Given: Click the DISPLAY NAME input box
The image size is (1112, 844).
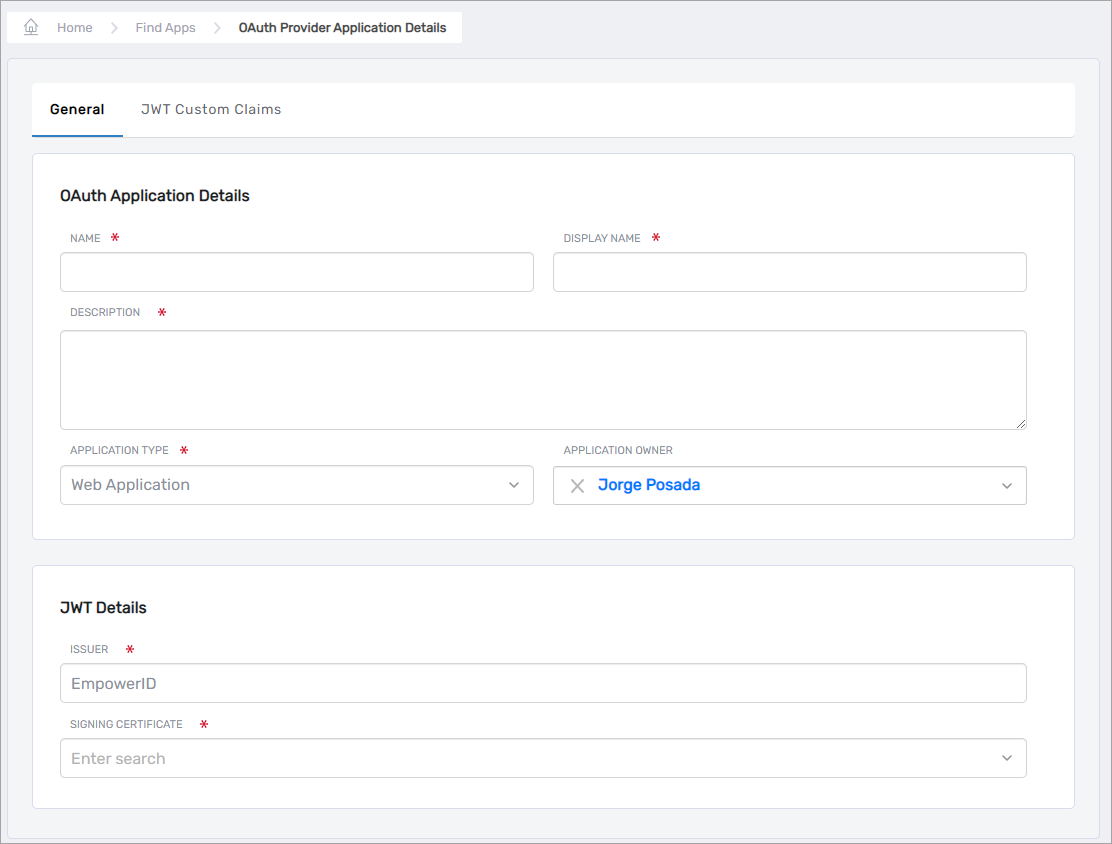Looking at the screenshot, I should coord(790,271).
